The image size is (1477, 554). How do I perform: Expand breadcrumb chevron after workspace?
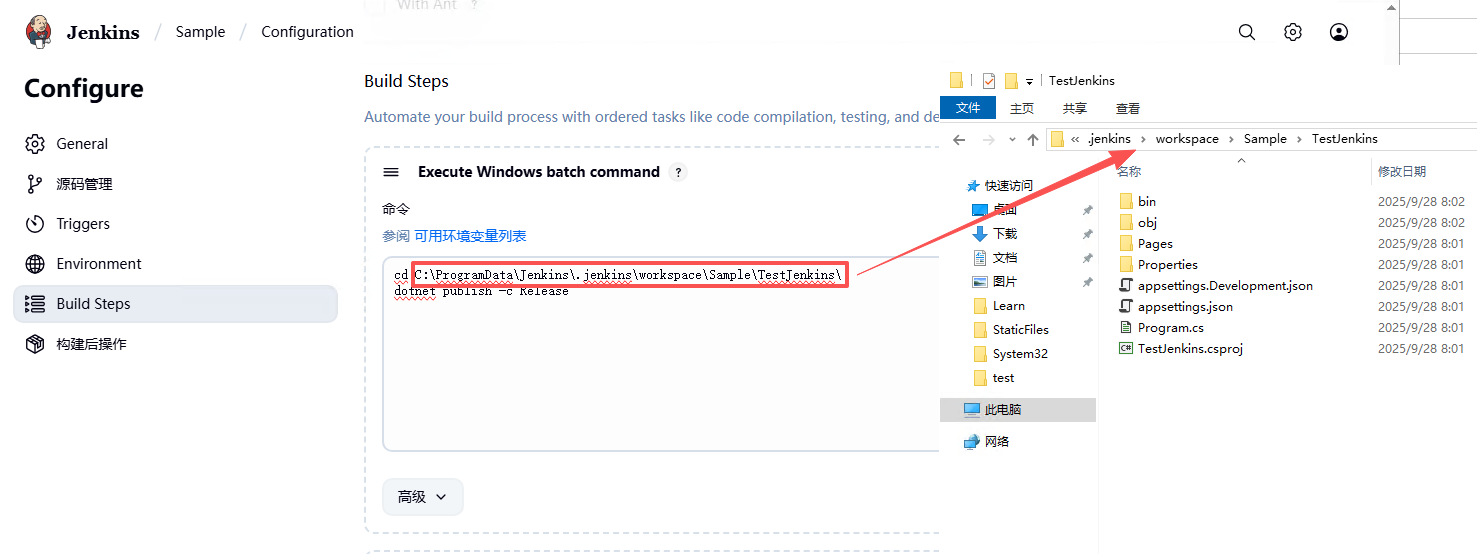pyautogui.click(x=1232, y=139)
